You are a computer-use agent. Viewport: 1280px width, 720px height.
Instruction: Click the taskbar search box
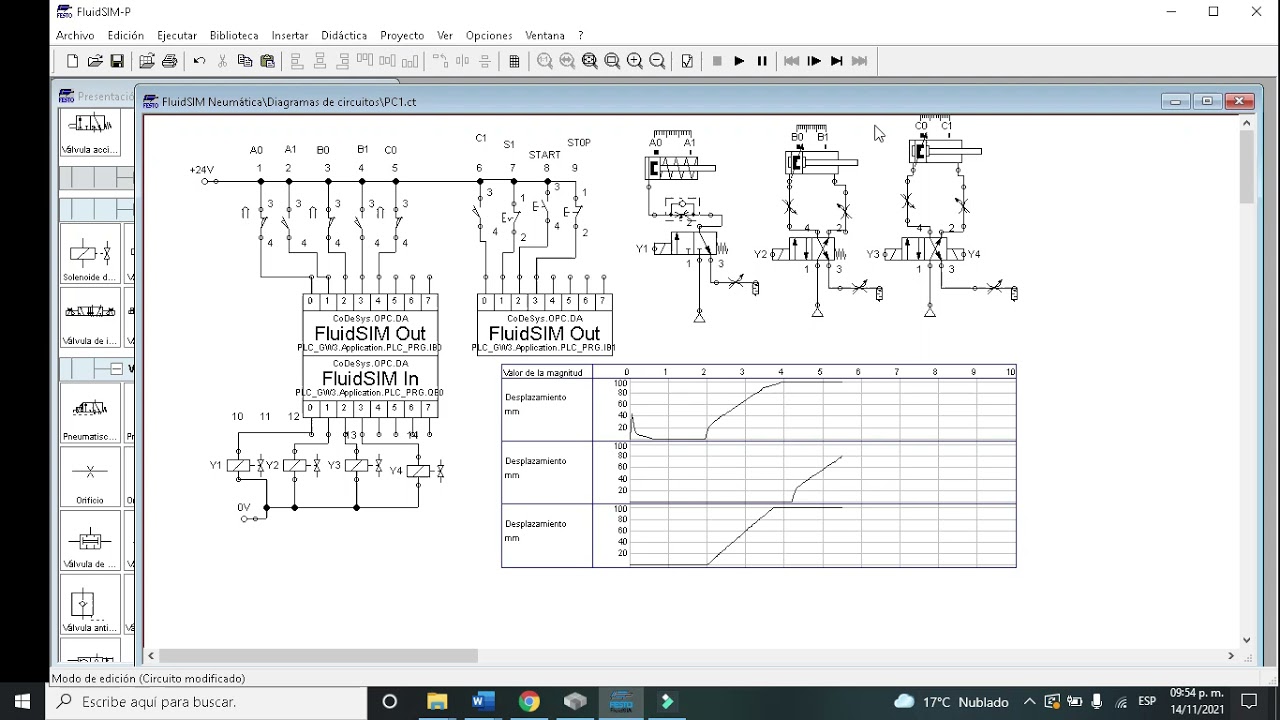coord(206,701)
